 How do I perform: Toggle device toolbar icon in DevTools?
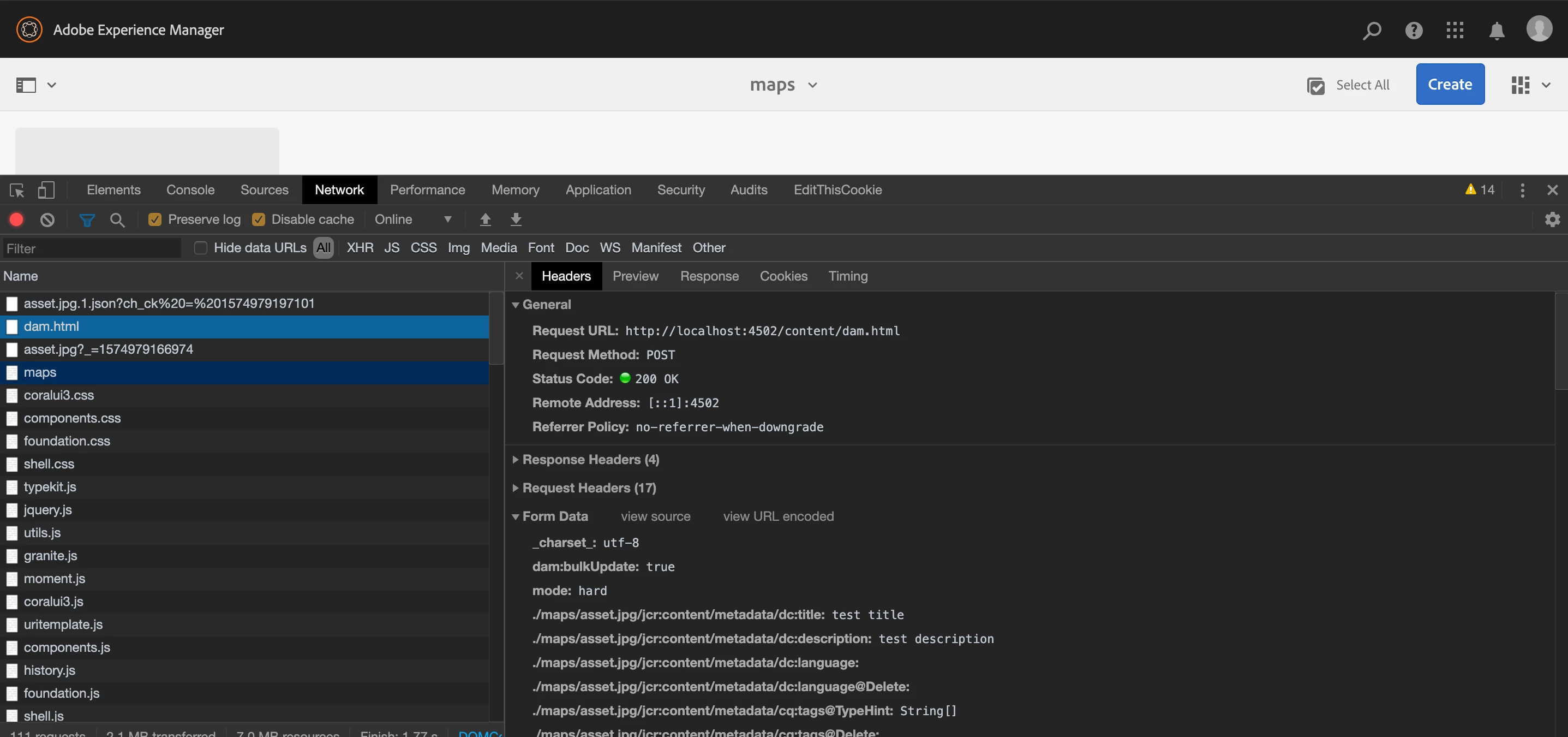click(x=46, y=190)
